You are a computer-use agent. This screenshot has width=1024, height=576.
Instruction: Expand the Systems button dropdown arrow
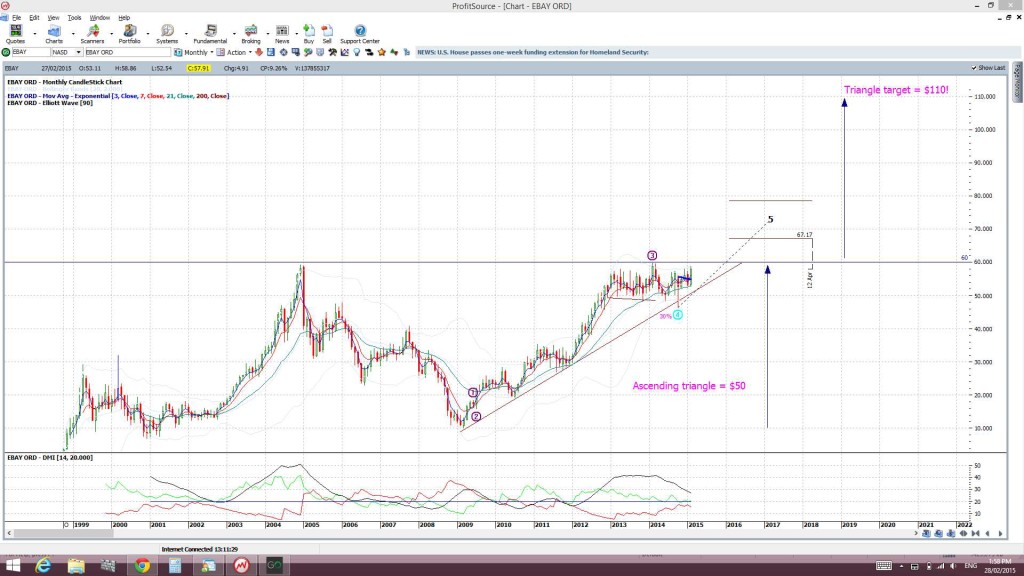(185, 34)
